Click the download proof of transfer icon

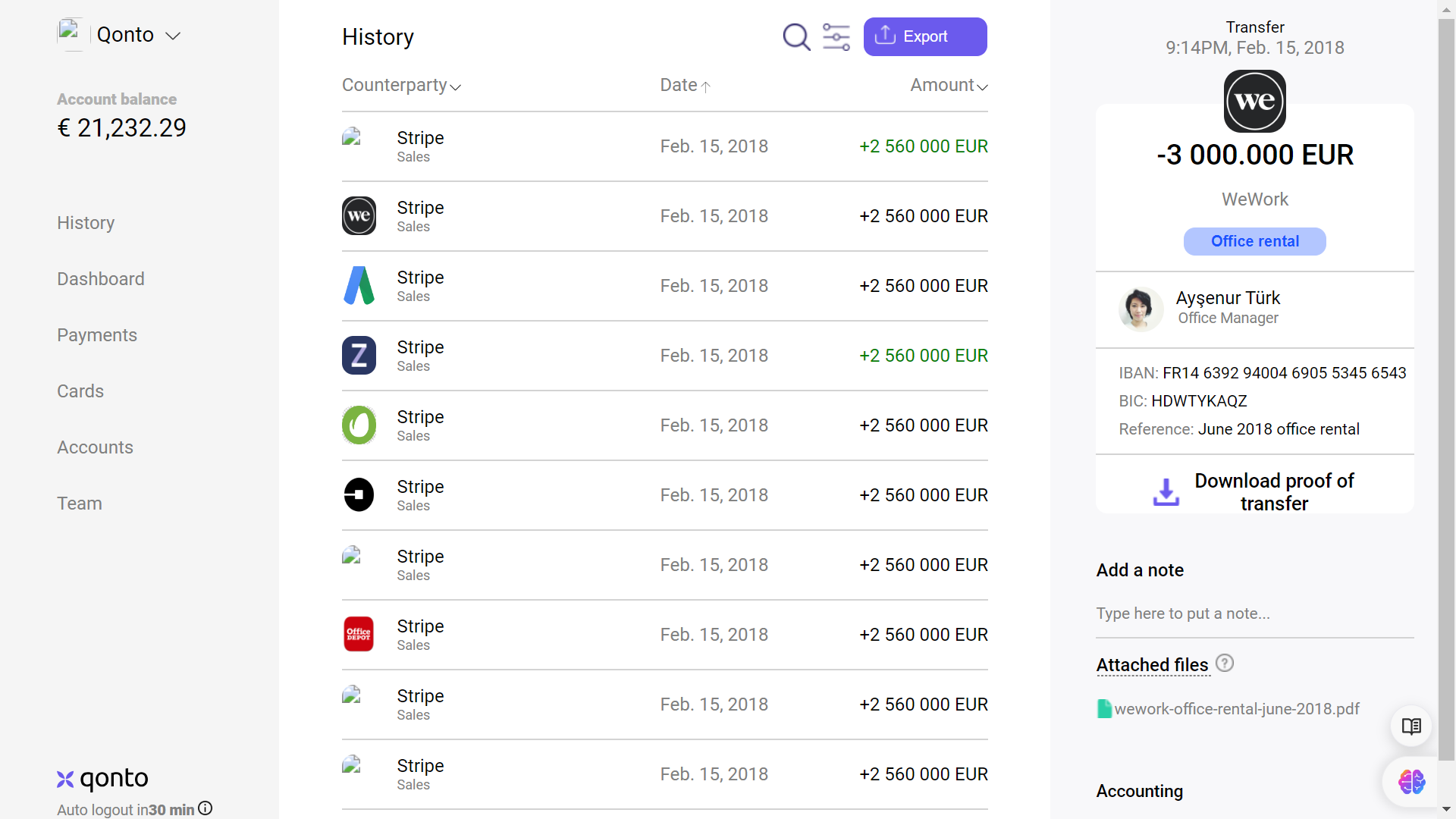click(x=1166, y=492)
